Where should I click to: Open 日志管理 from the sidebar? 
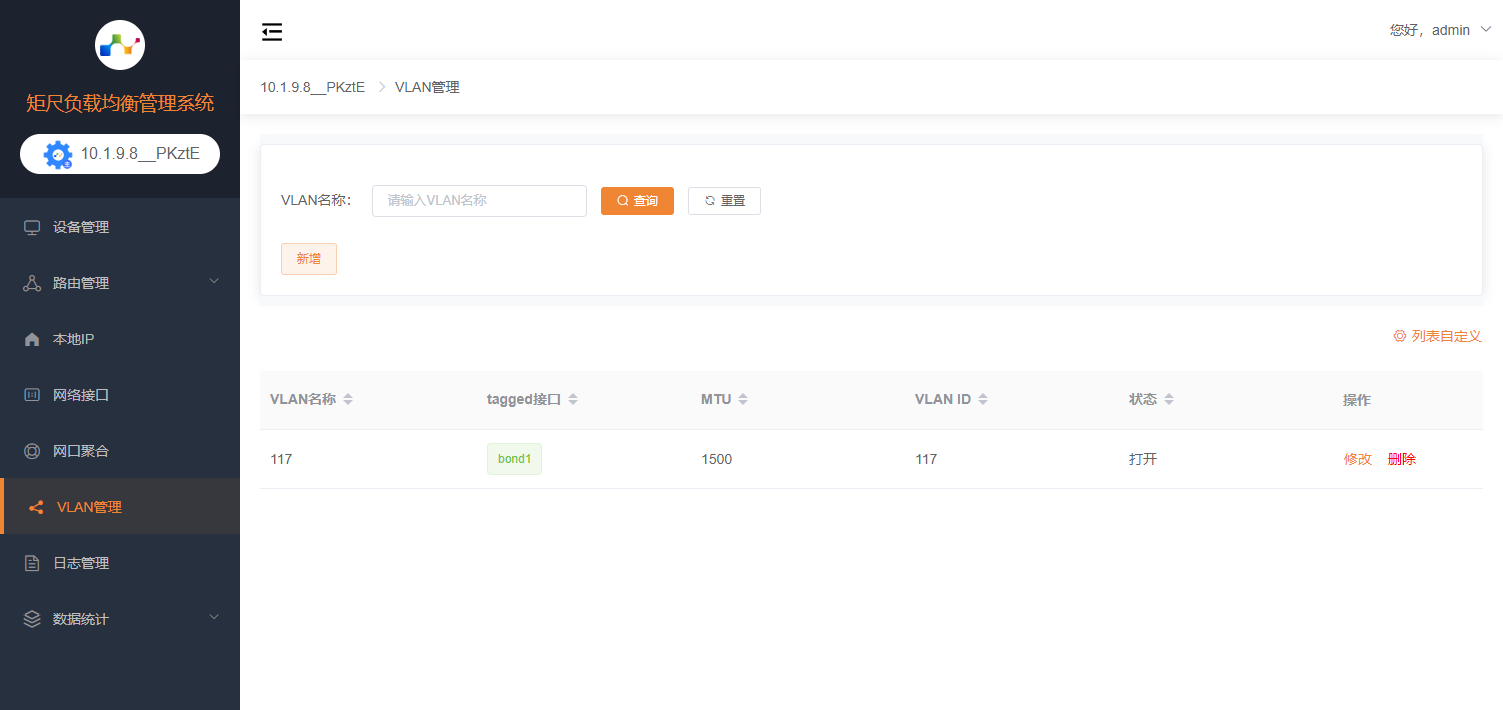click(x=81, y=563)
